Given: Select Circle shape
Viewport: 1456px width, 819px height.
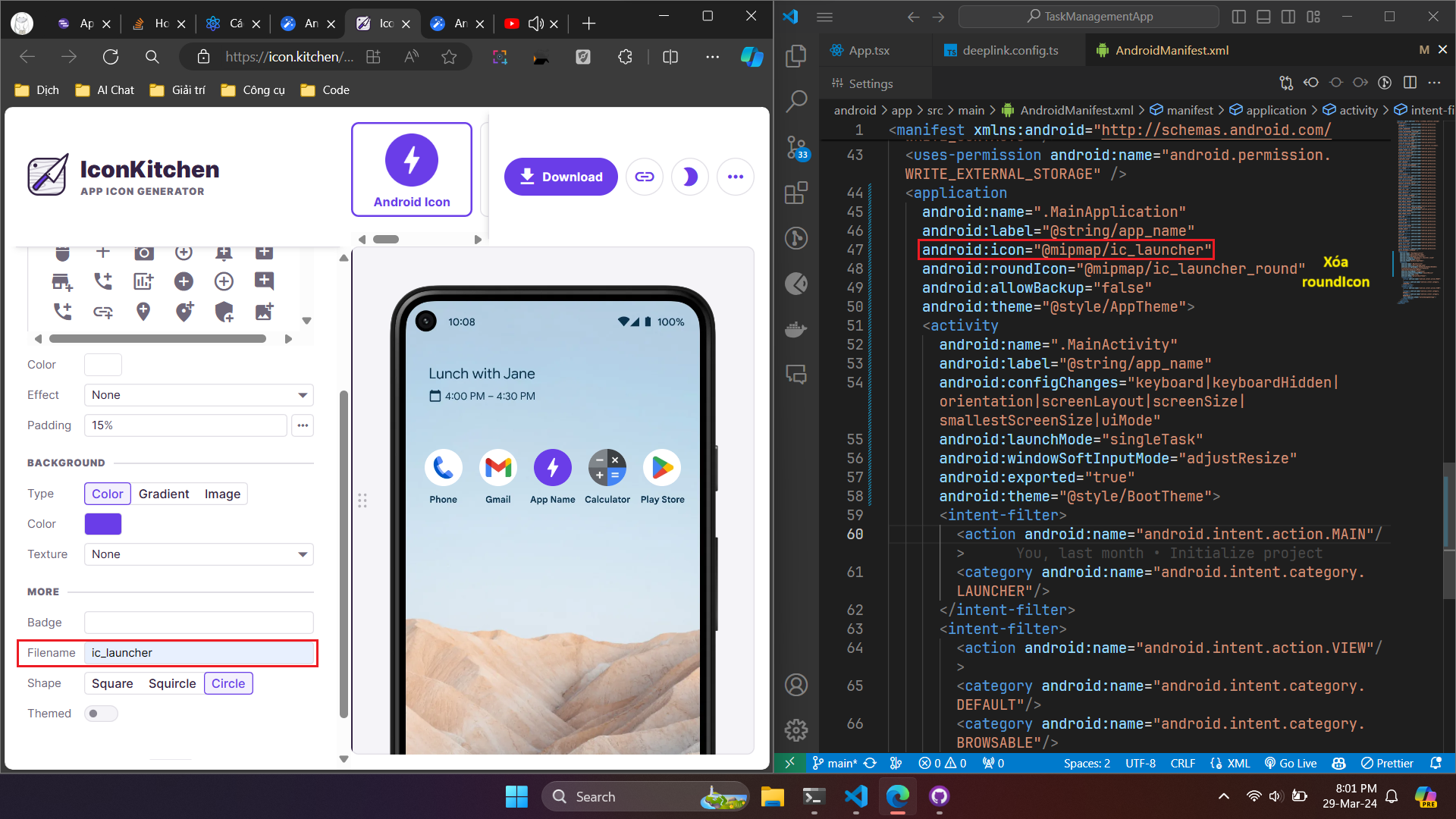Looking at the screenshot, I should click(x=228, y=683).
